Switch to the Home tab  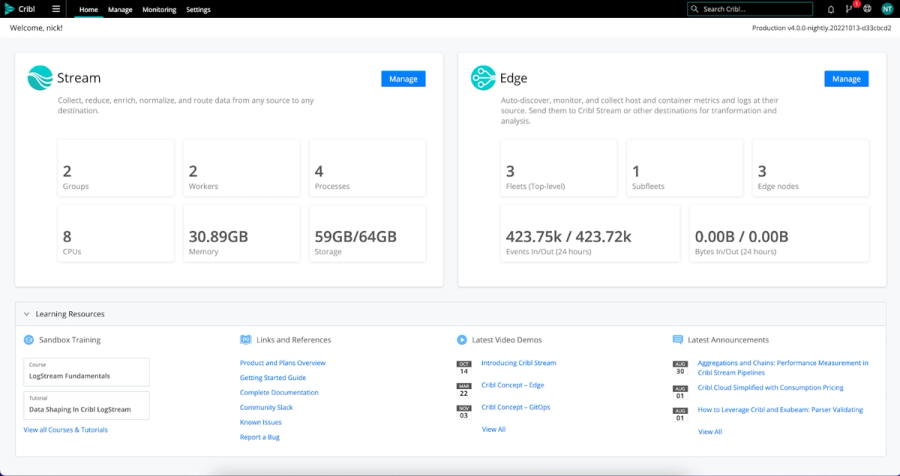(x=88, y=10)
